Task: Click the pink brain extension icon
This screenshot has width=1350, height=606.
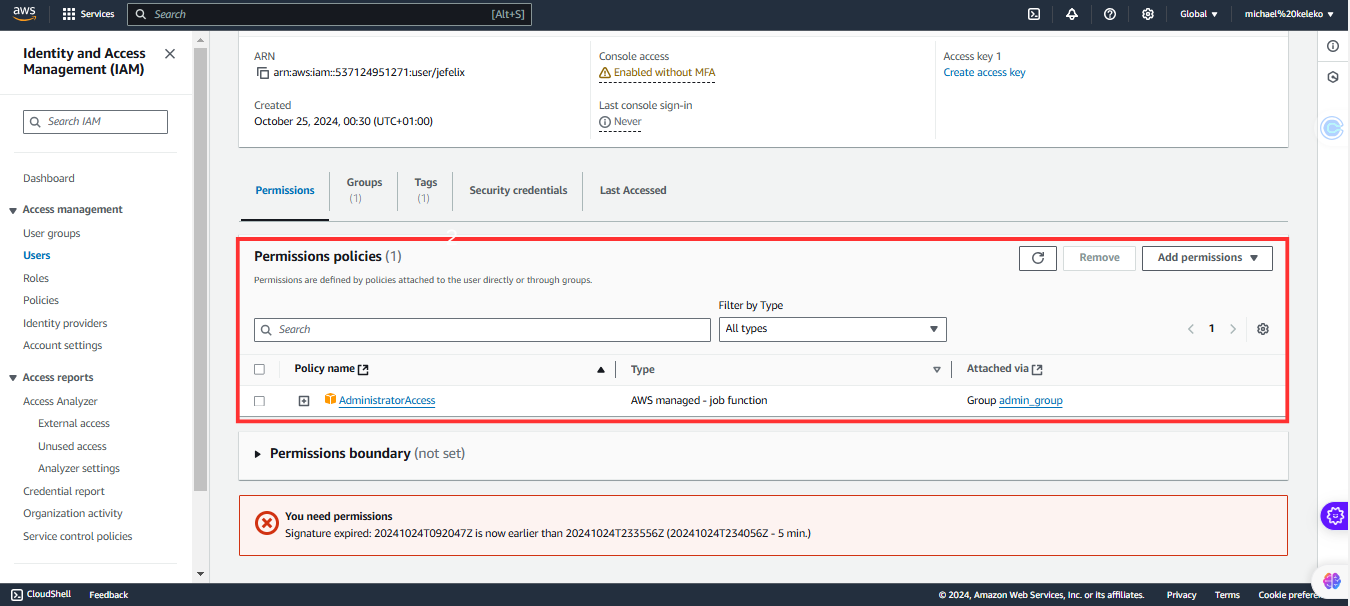Action: [1331, 580]
